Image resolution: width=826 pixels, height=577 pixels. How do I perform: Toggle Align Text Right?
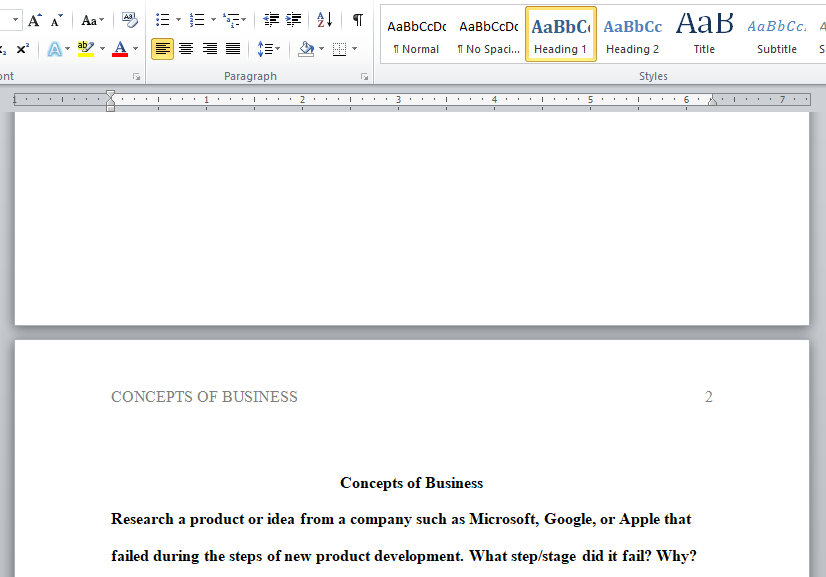click(x=210, y=49)
